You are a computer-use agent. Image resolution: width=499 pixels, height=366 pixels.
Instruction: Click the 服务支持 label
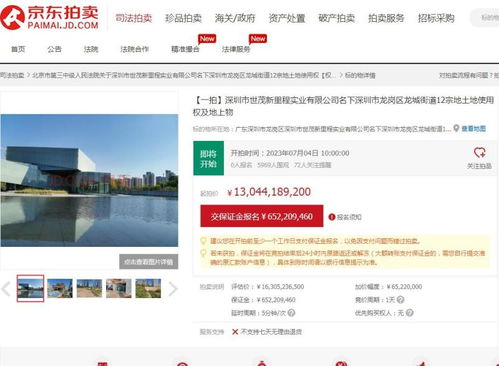click(212, 332)
